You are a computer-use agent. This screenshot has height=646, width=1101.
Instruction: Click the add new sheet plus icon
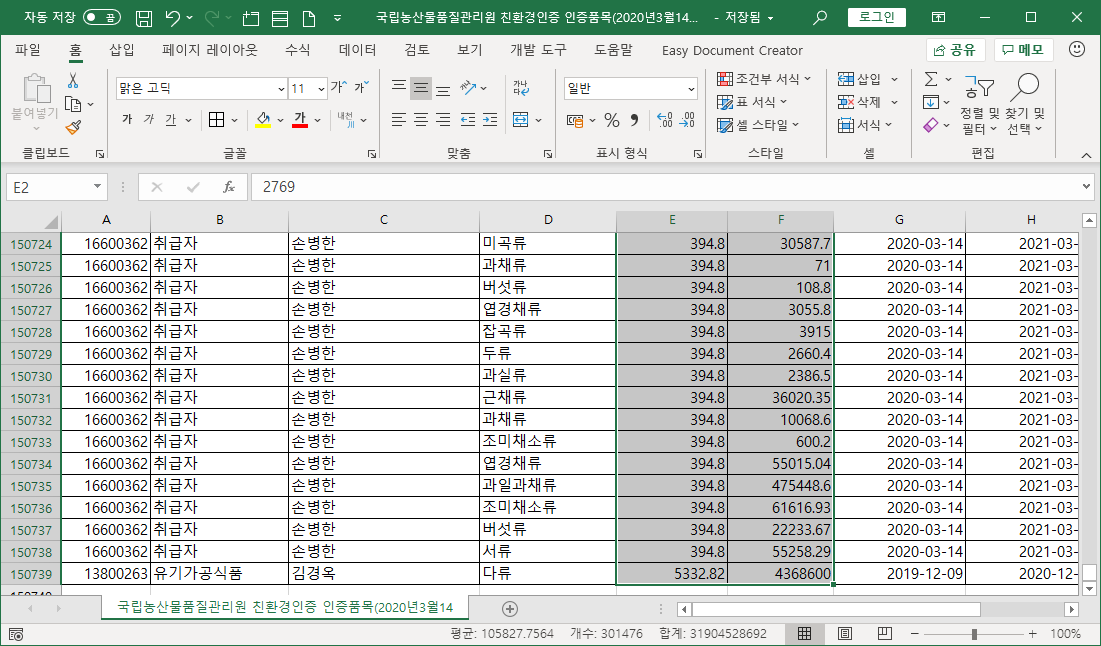[x=510, y=609]
